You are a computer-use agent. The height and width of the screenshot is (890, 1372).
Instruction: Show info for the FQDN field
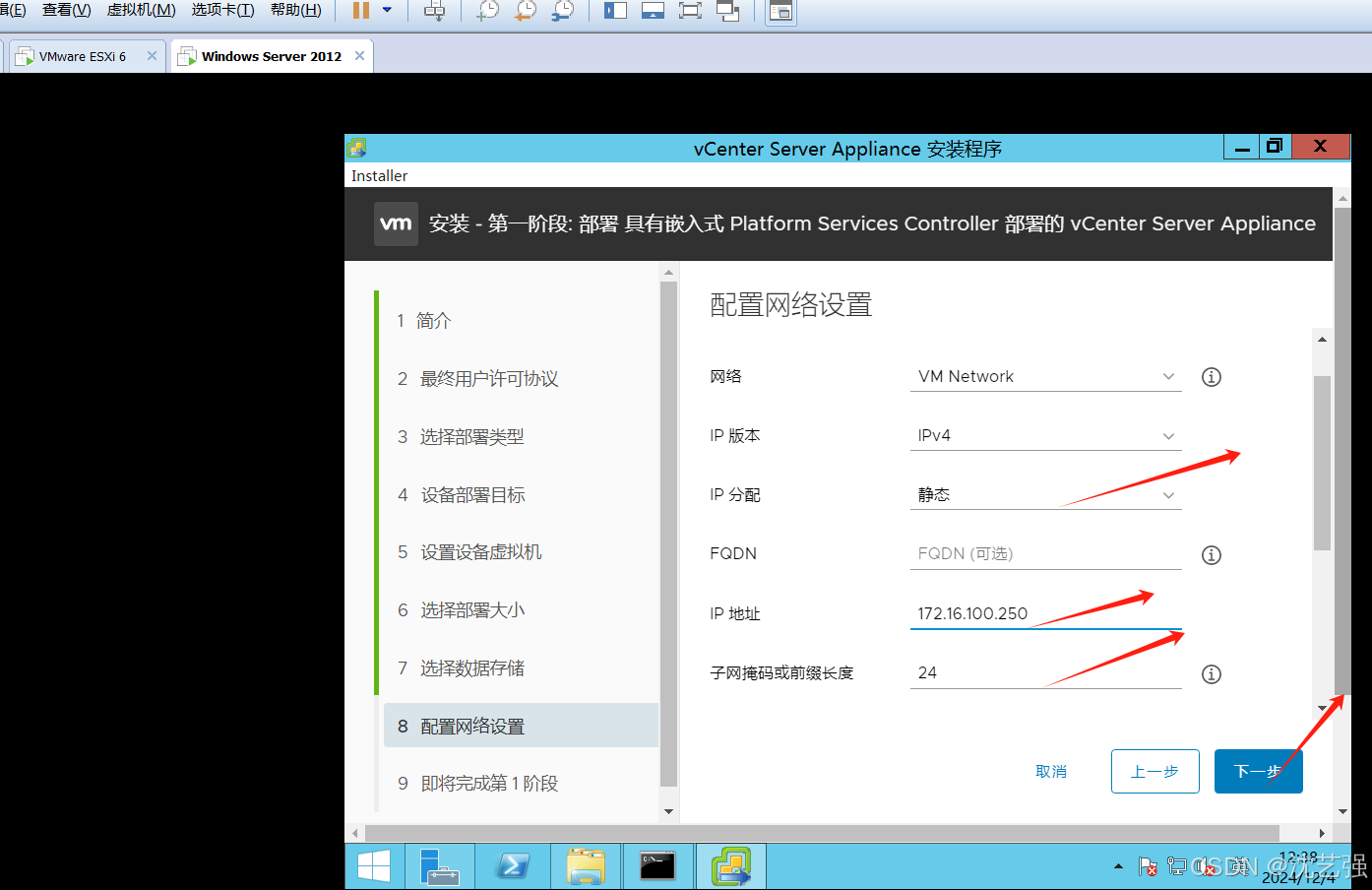(1212, 555)
